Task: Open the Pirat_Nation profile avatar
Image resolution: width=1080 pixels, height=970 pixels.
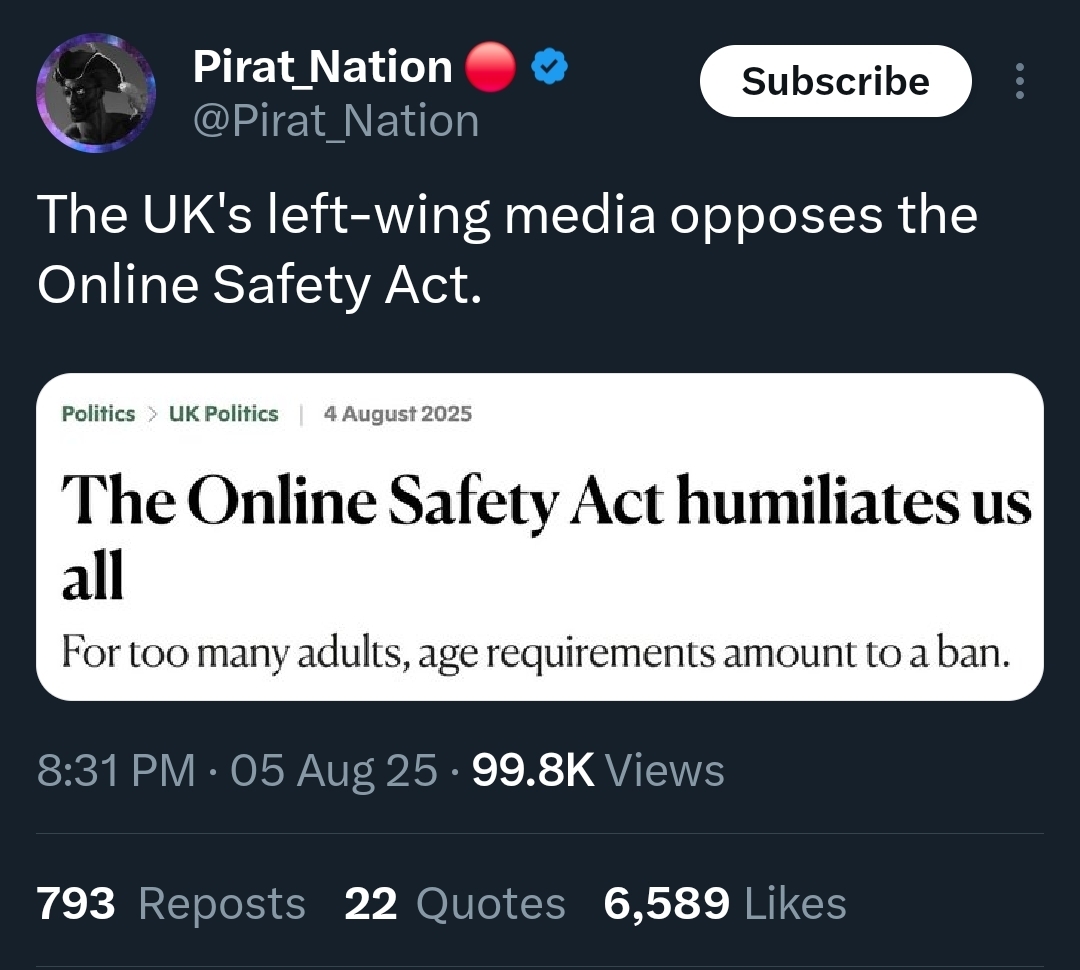Action: [96, 93]
